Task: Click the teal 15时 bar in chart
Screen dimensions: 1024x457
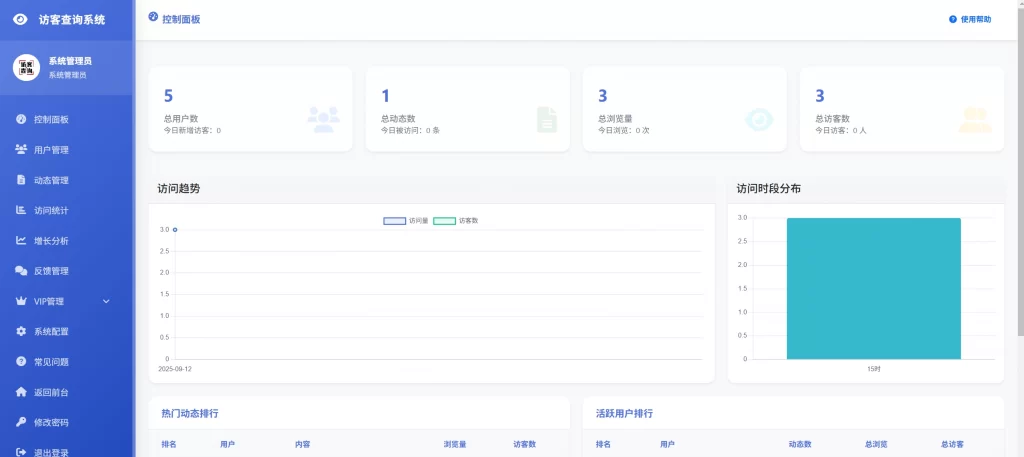Action: coord(873,288)
